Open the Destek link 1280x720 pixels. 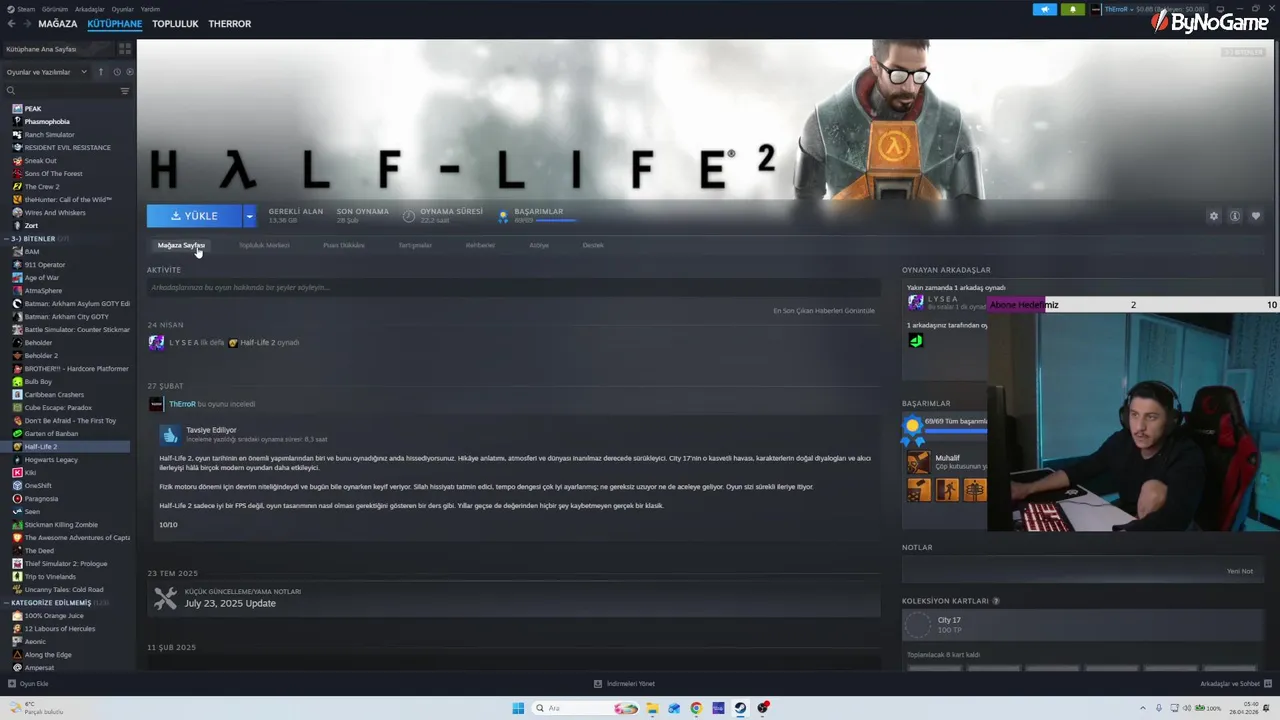tap(593, 245)
